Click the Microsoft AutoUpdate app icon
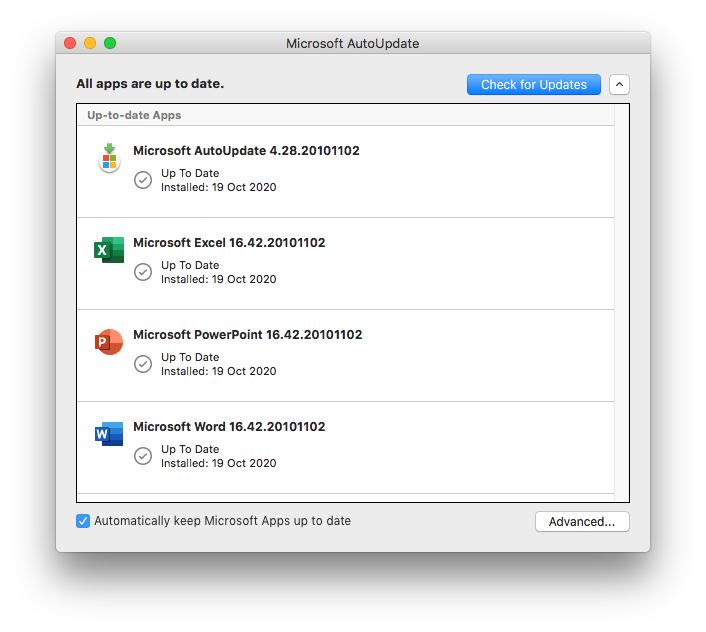 coord(109,158)
